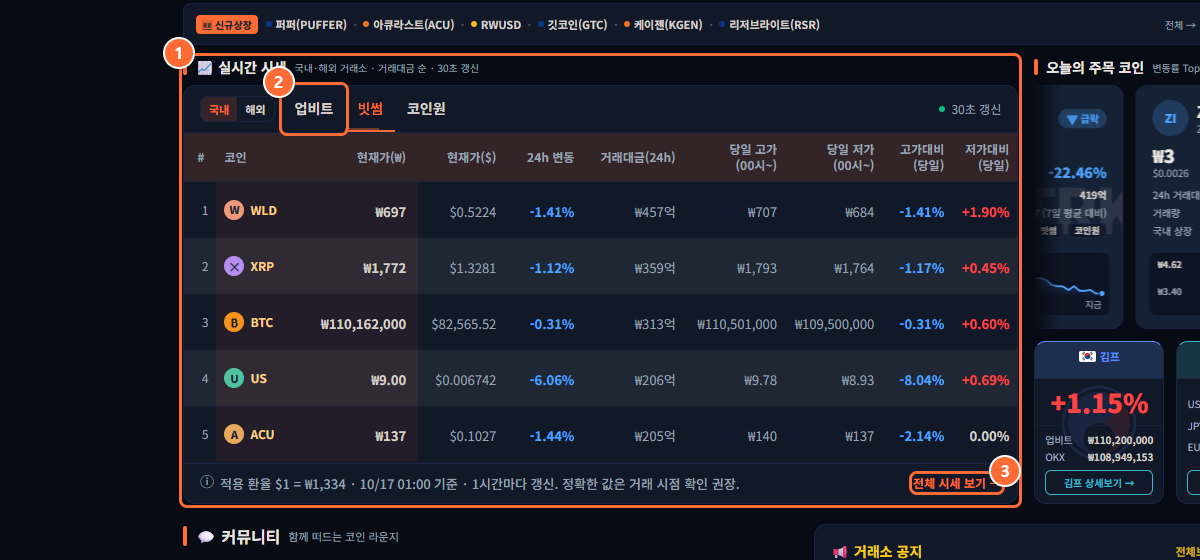The width and height of the screenshot is (1200, 560).
Task: Click the -8.04% high comparison value
Action: tap(921, 380)
